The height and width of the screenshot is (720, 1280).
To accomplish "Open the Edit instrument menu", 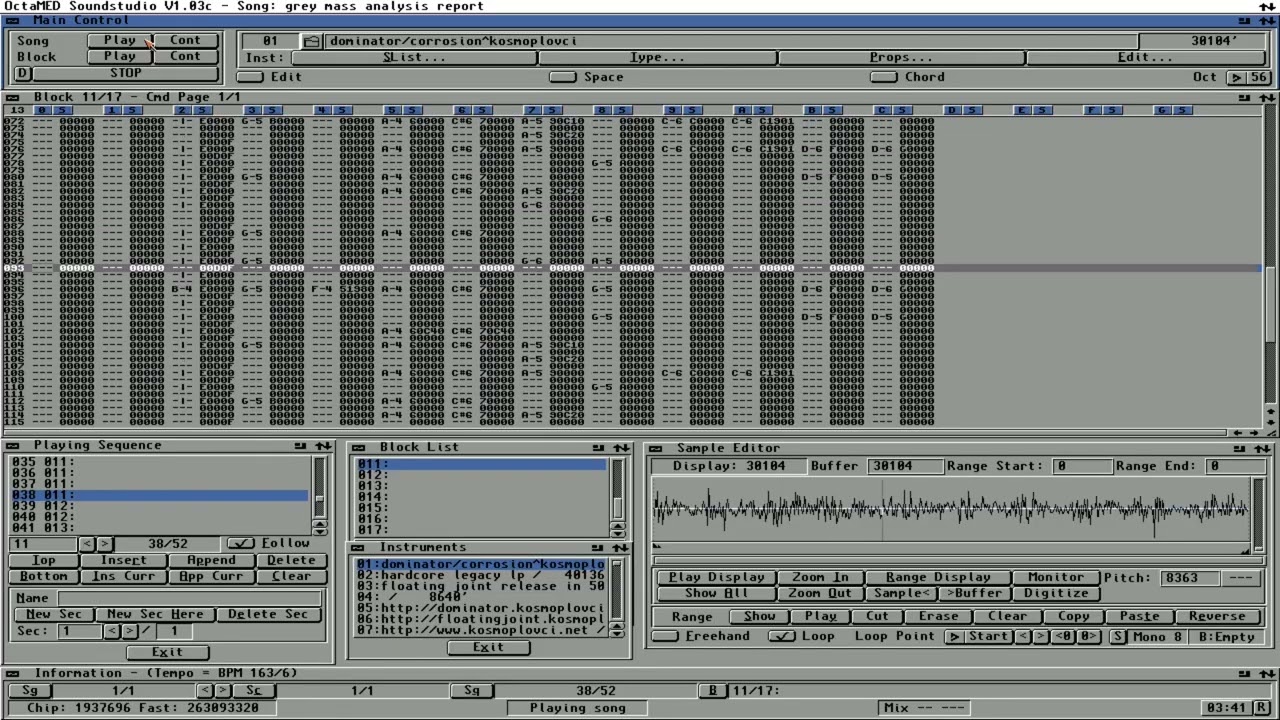I will [1145, 58].
